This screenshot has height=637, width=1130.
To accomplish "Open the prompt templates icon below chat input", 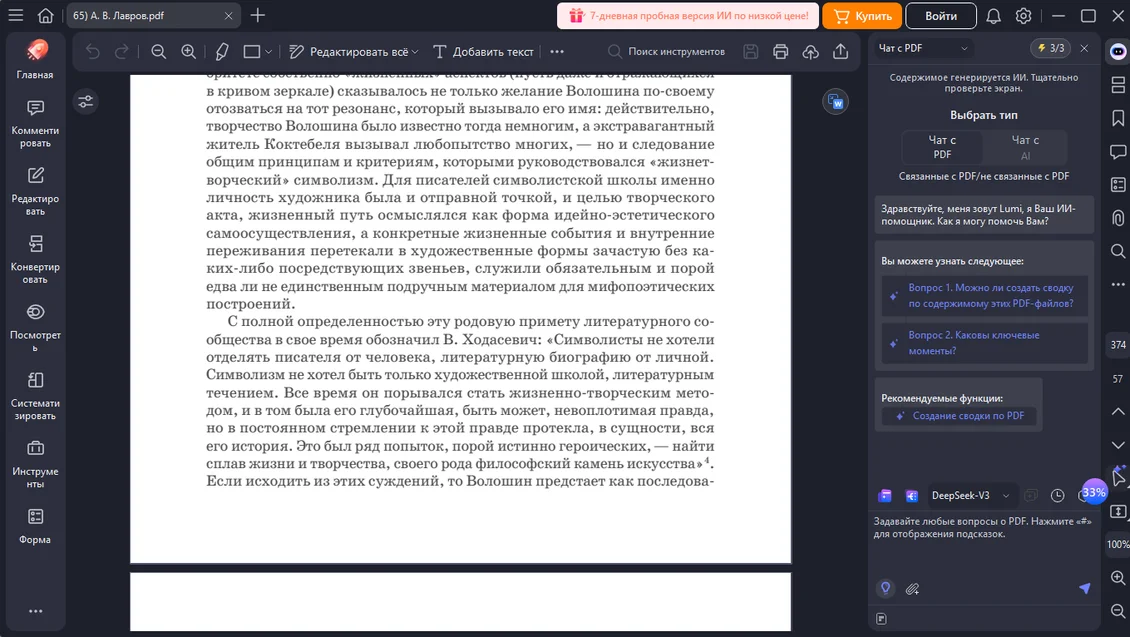I will tap(881, 619).
